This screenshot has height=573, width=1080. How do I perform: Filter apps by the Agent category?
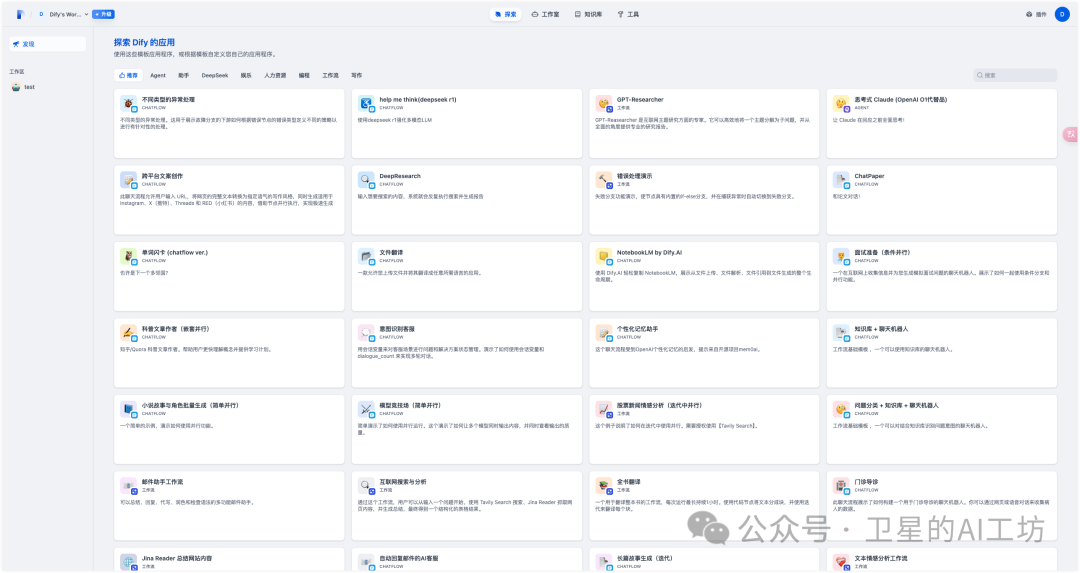pyautogui.click(x=158, y=76)
